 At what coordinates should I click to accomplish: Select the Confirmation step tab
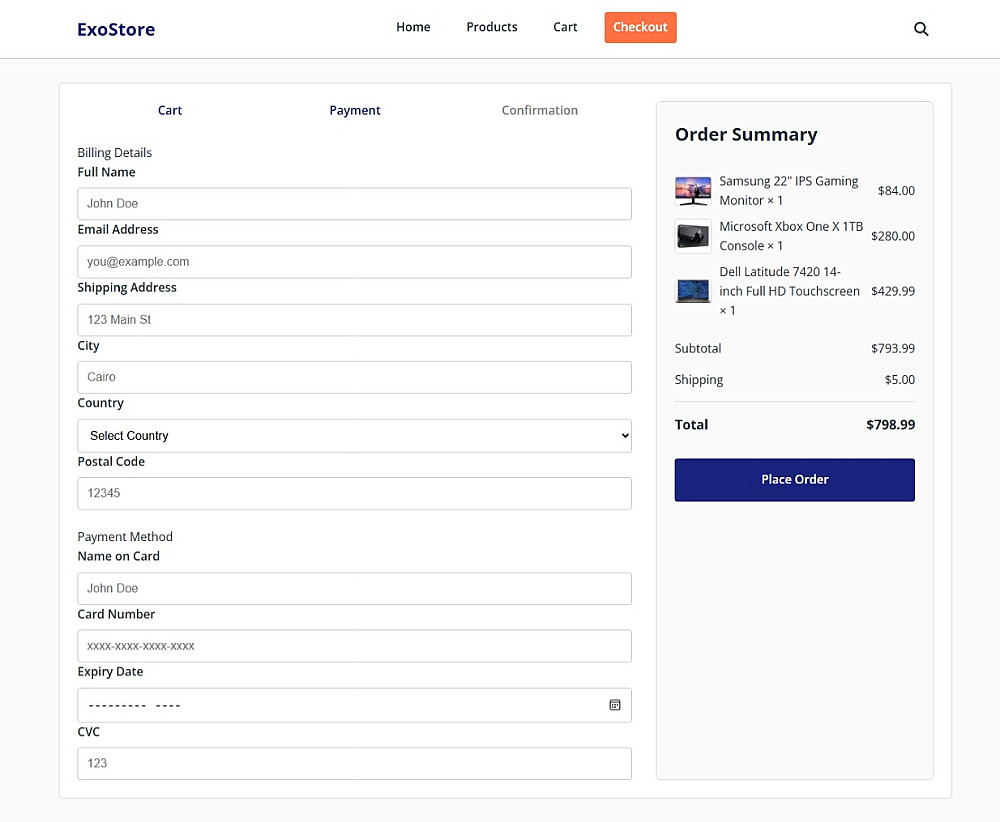point(539,110)
